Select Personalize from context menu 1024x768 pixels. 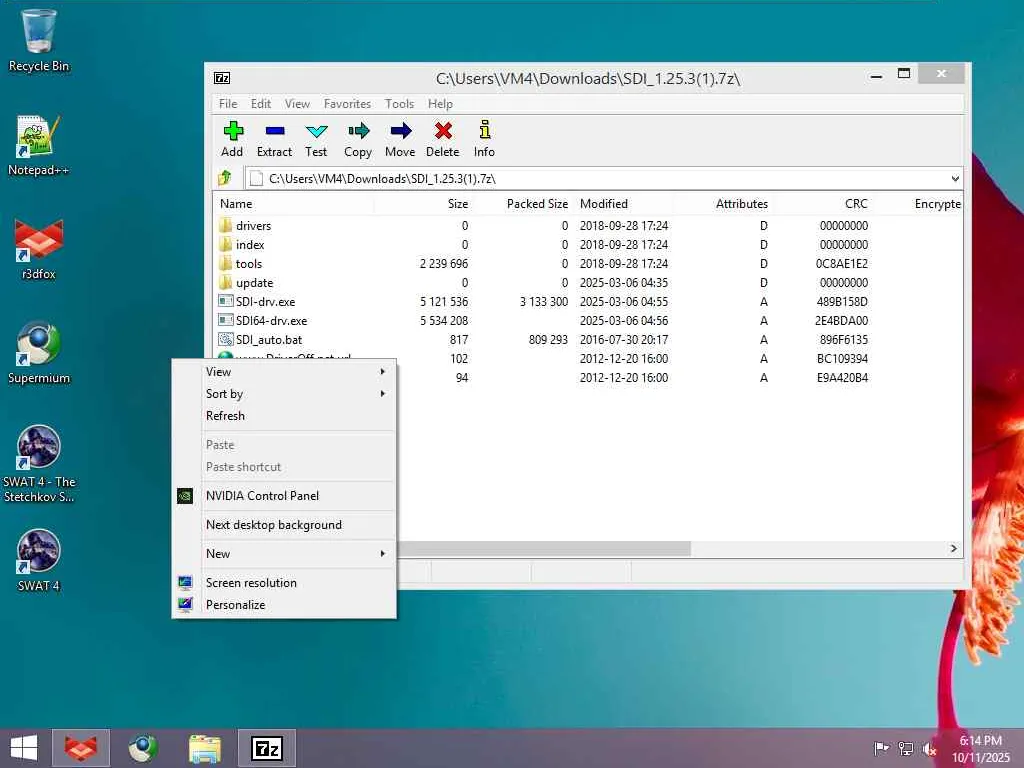point(235,605)
